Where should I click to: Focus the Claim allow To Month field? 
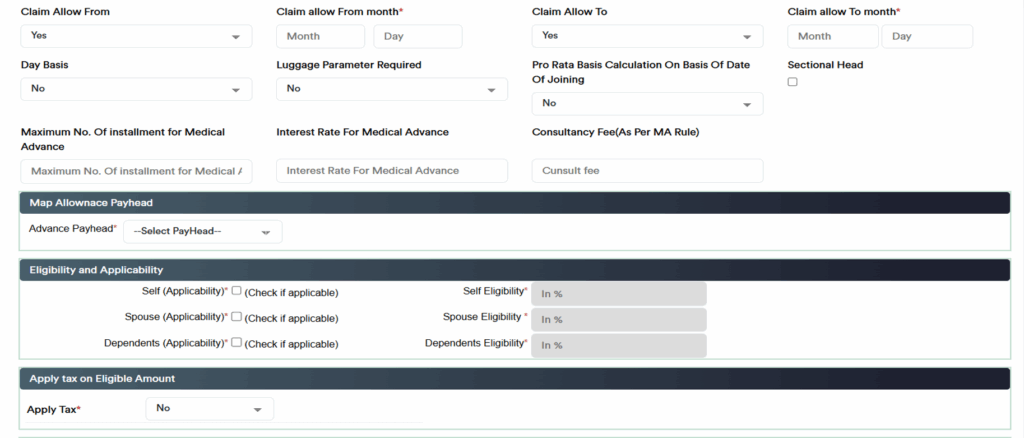click(832, 37)
